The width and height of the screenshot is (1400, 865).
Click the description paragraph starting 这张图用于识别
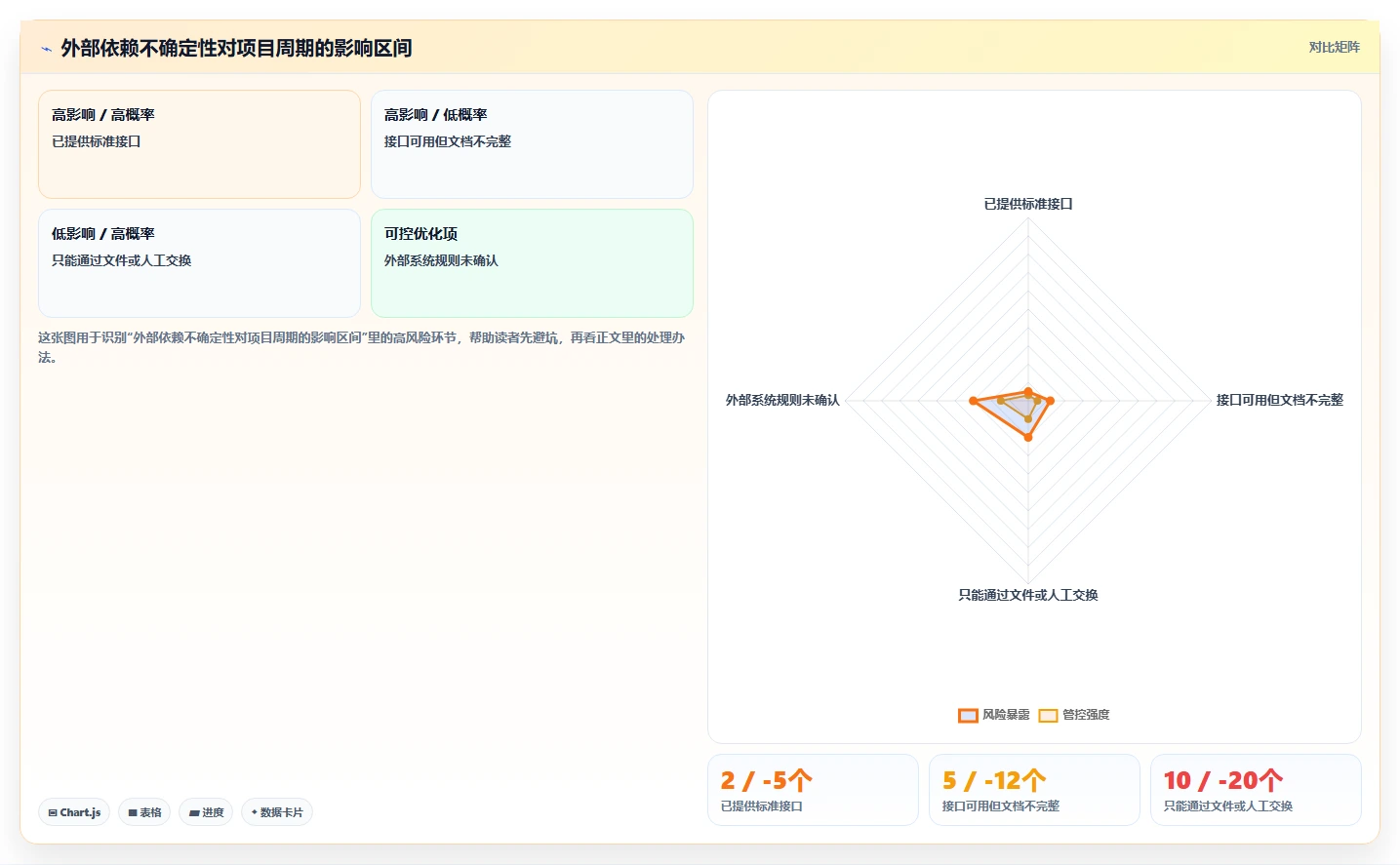tap(362, 347)
